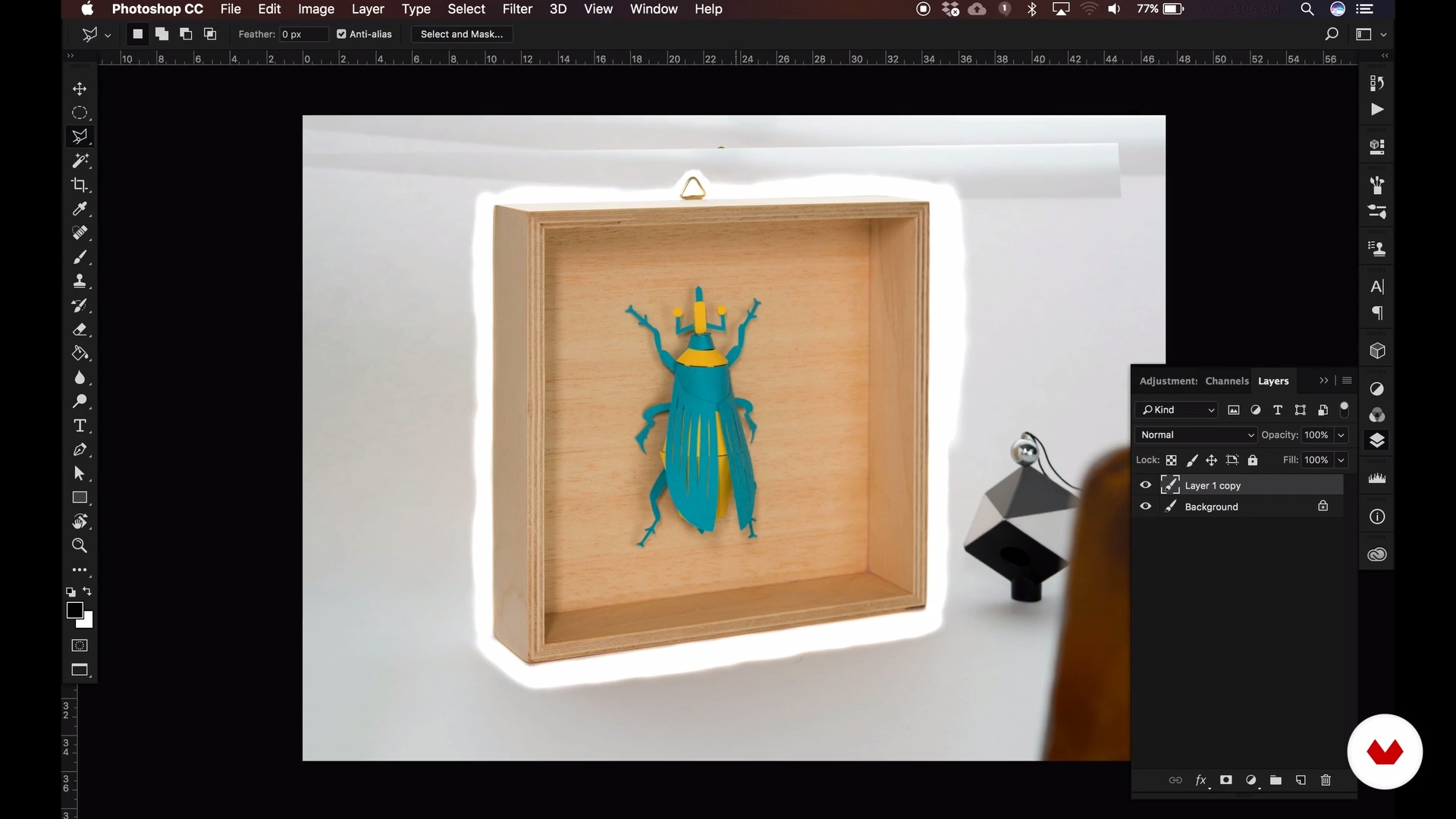Select the Type tool
The width and height of the screenshot is (1456, 819).
(80, 425)
